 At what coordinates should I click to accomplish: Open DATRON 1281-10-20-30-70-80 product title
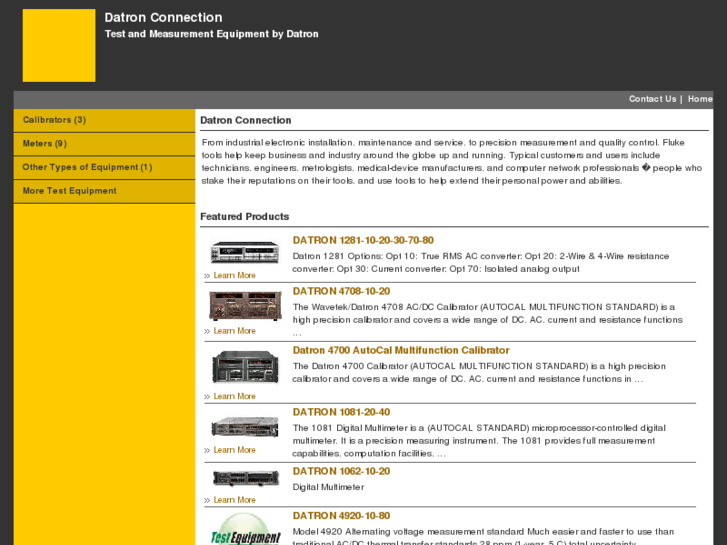click(x=363, y=240)
